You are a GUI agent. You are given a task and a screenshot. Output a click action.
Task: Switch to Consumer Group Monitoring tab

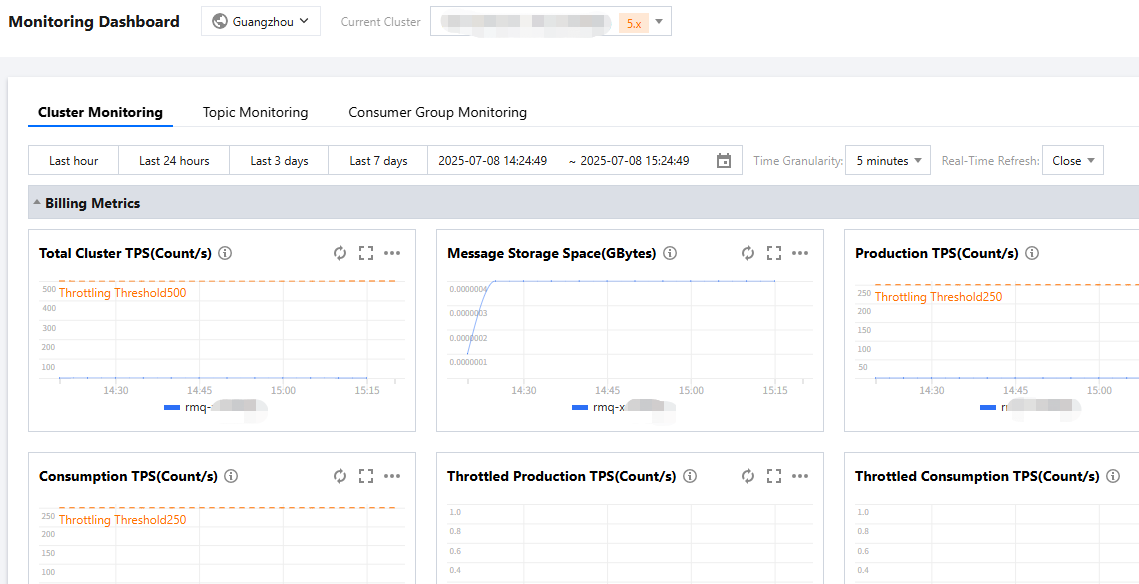(437, 113)
